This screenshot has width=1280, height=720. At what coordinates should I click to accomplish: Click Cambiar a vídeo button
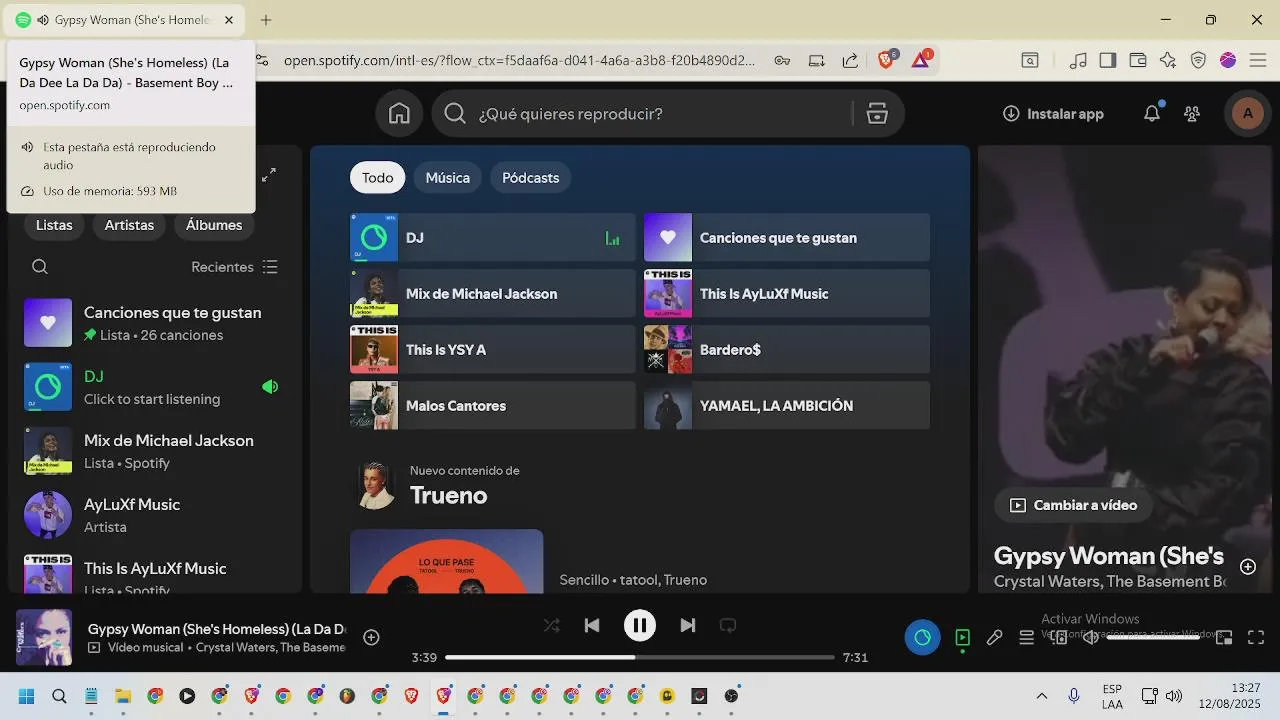[1073, 505]
